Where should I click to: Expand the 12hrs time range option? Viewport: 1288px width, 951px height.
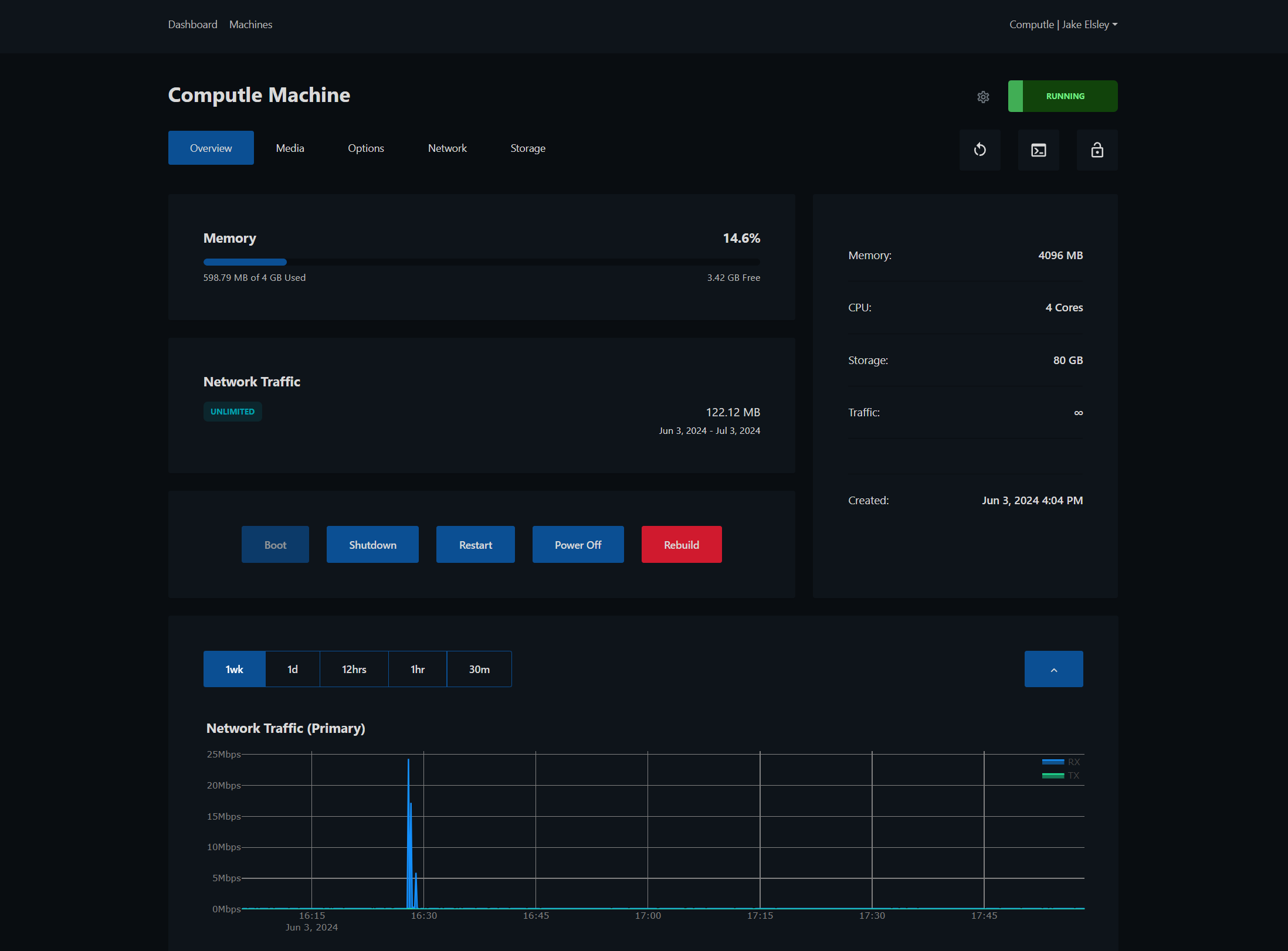354,668
